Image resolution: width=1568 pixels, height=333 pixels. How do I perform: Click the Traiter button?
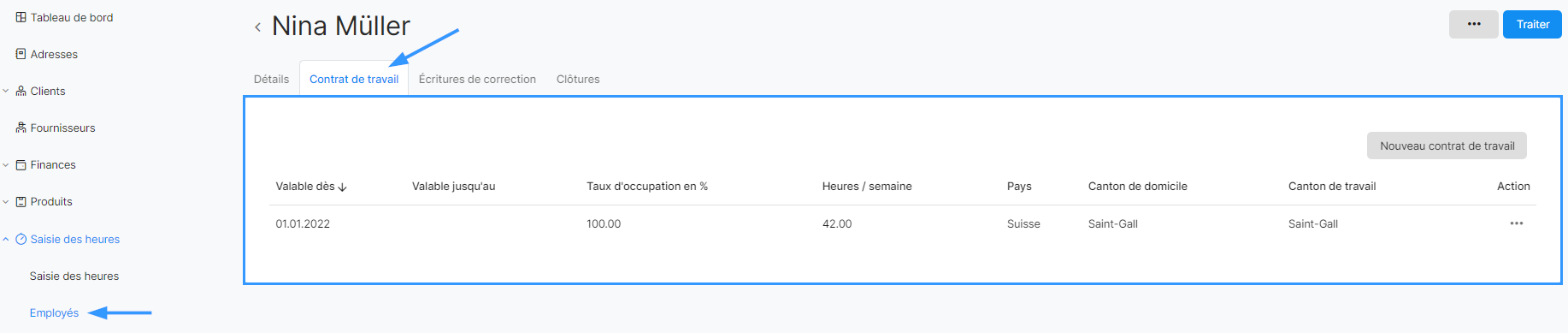1532,24
